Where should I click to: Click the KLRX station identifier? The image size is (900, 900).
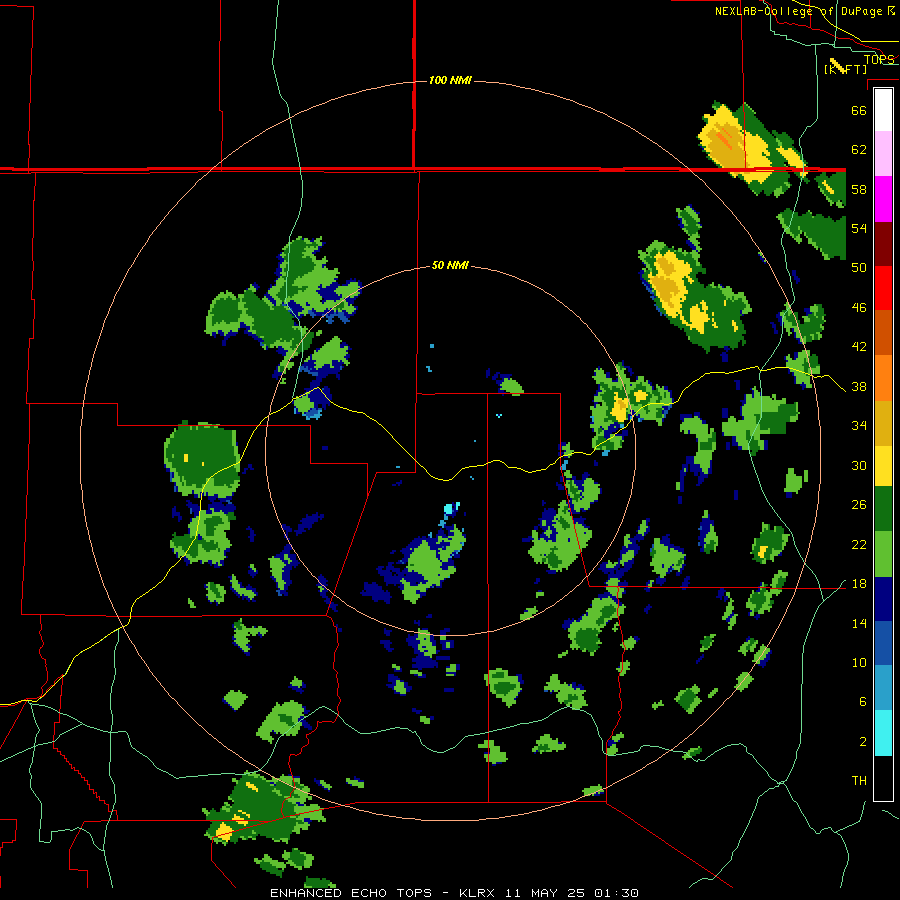click(x=479, y=893)
